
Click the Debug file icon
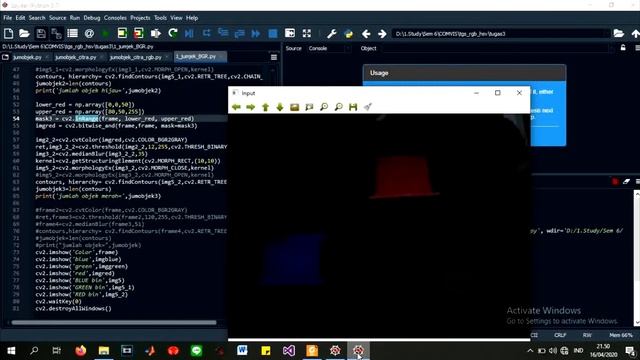189,33
